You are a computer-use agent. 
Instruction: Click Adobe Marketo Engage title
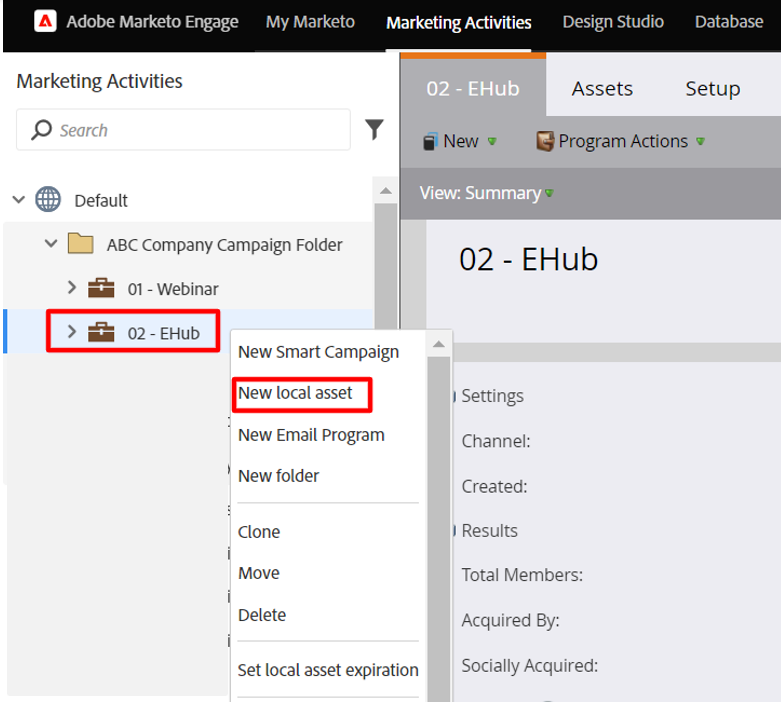click(152, 22)
